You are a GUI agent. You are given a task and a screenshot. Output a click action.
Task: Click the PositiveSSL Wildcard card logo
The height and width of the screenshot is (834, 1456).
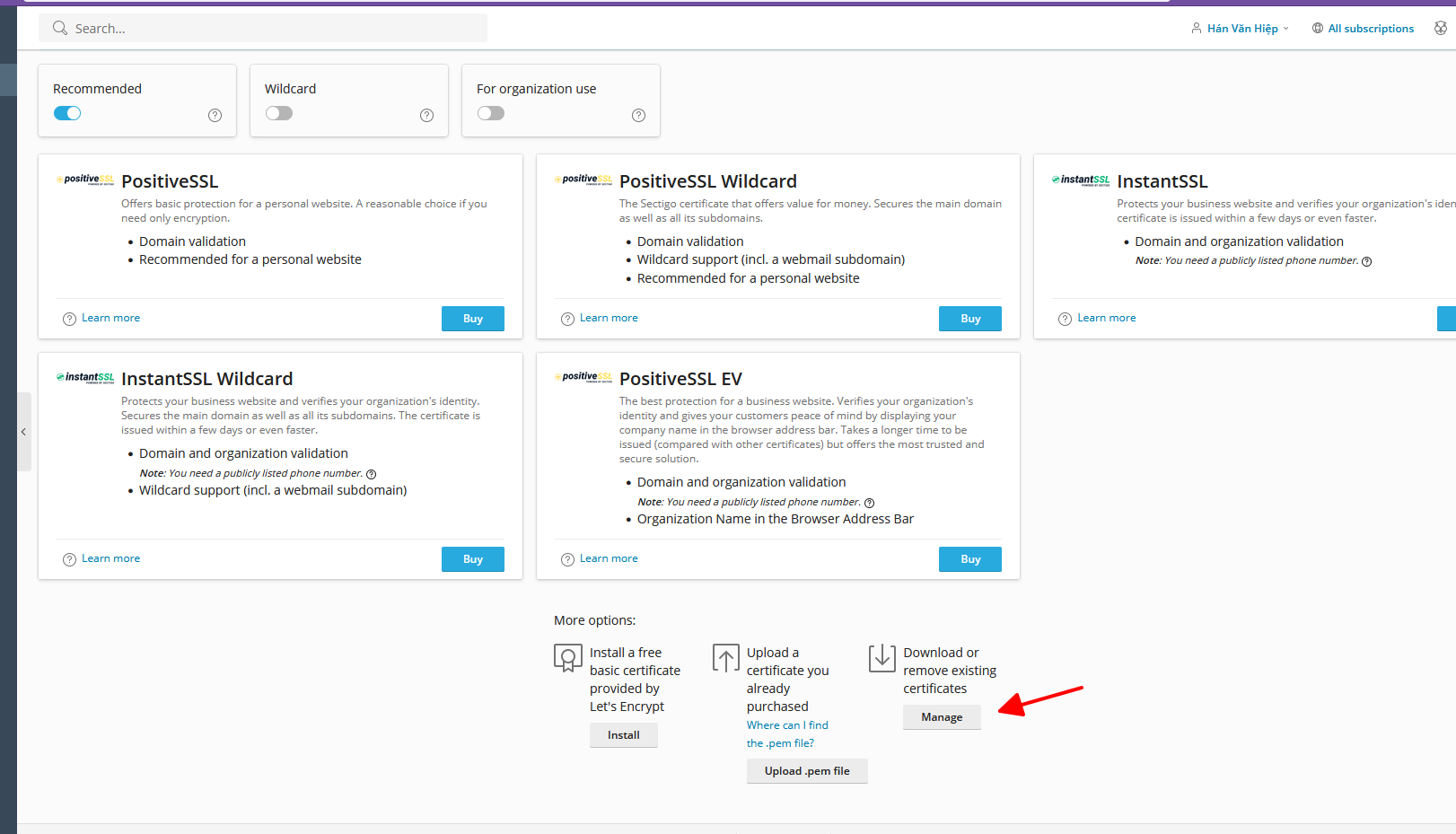pyautogui.click(x=583, y=180)
